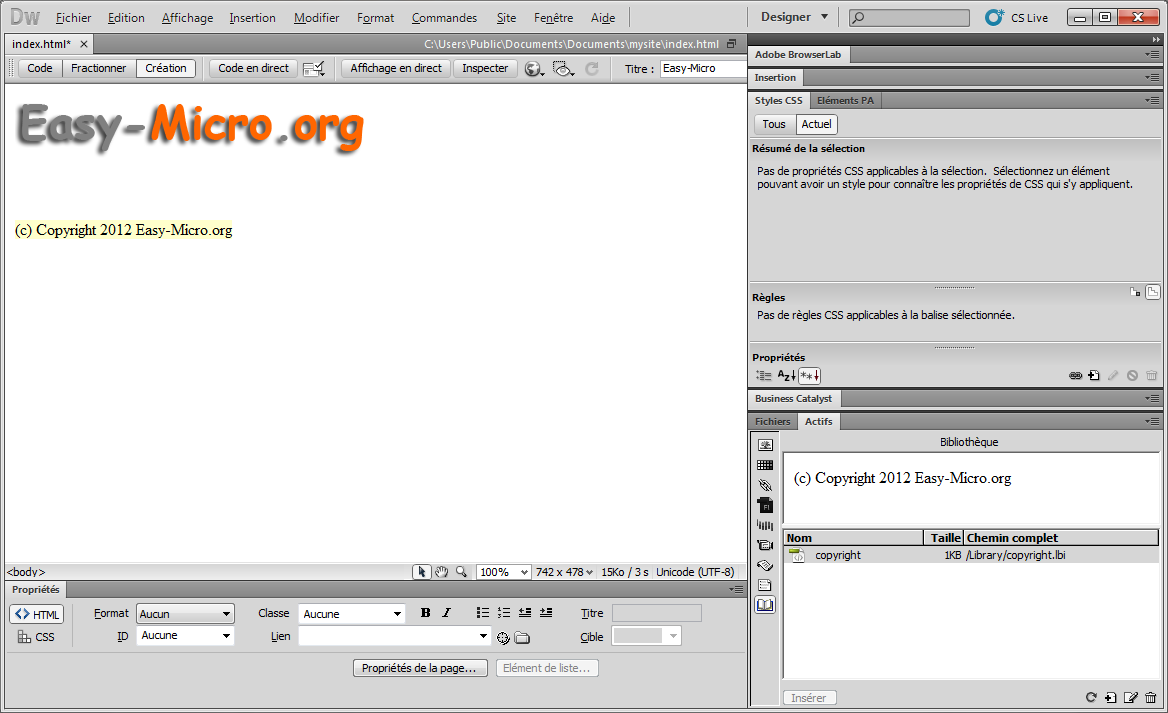
Task: Open Styles CSS panel options menu
Action: coord(1152,101)
